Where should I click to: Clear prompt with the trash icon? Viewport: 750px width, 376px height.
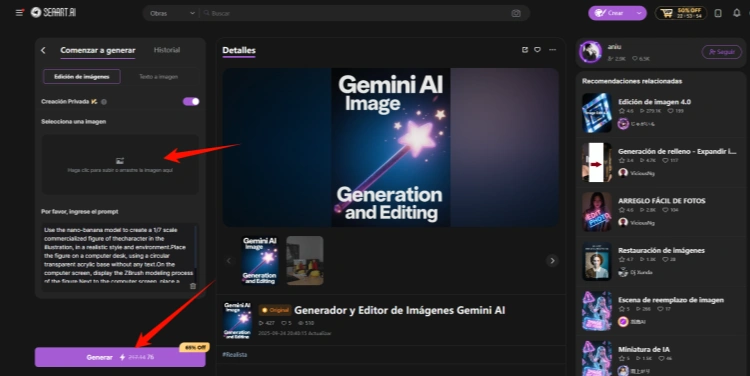tap(193, 286)
